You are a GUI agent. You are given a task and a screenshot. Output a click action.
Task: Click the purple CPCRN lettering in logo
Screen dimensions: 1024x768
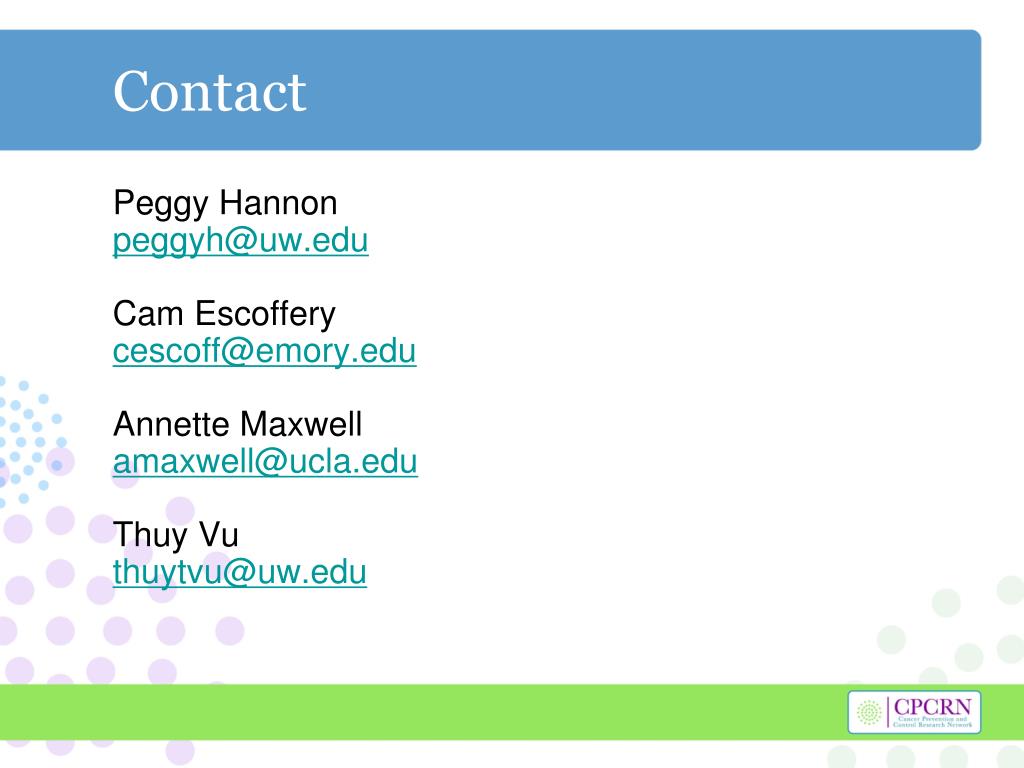932,707
